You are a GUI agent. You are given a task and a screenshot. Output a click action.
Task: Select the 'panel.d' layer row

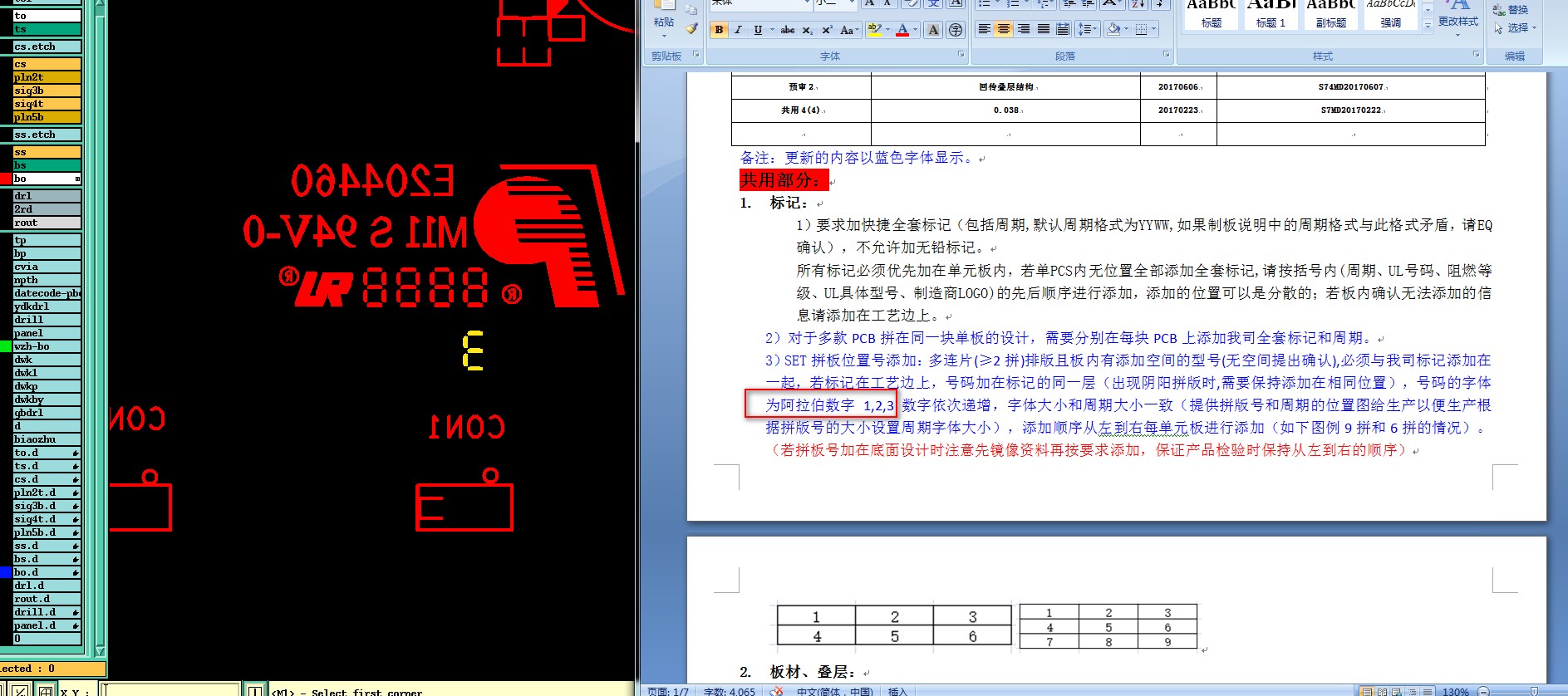pyautogui.click(x=47, y=625)
